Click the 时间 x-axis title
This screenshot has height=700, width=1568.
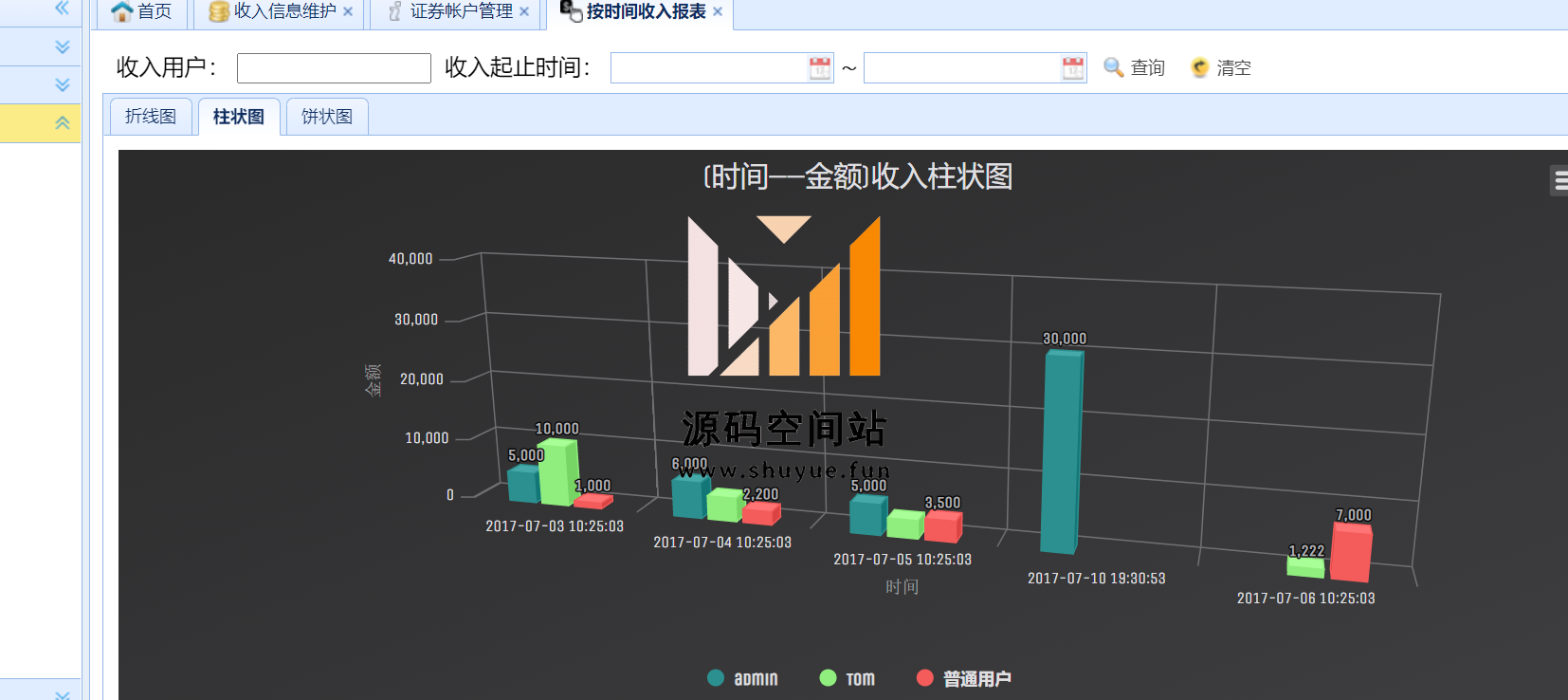pos(903,587)
